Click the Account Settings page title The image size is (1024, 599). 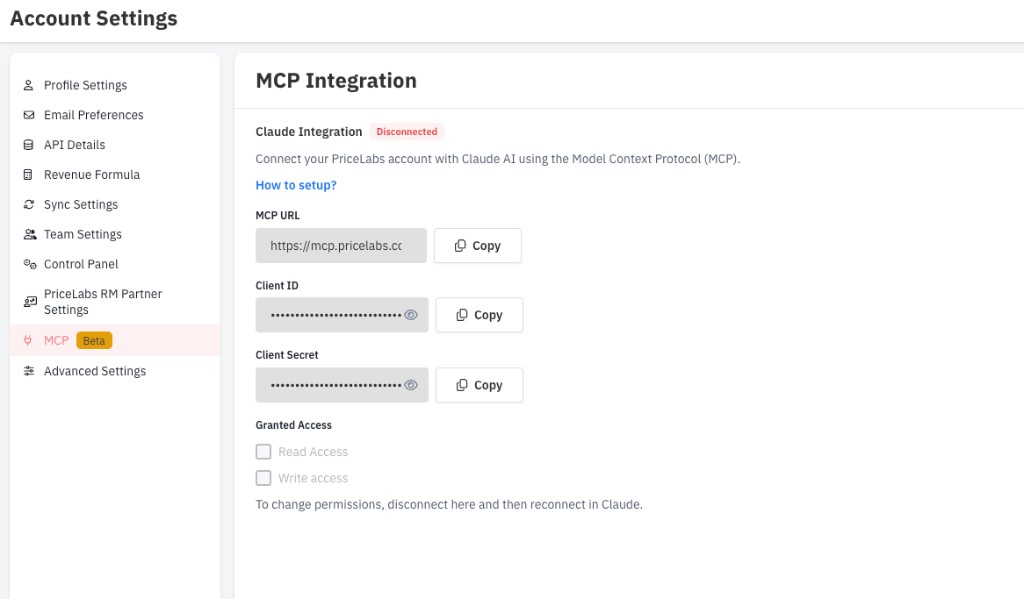pos(93,18)
